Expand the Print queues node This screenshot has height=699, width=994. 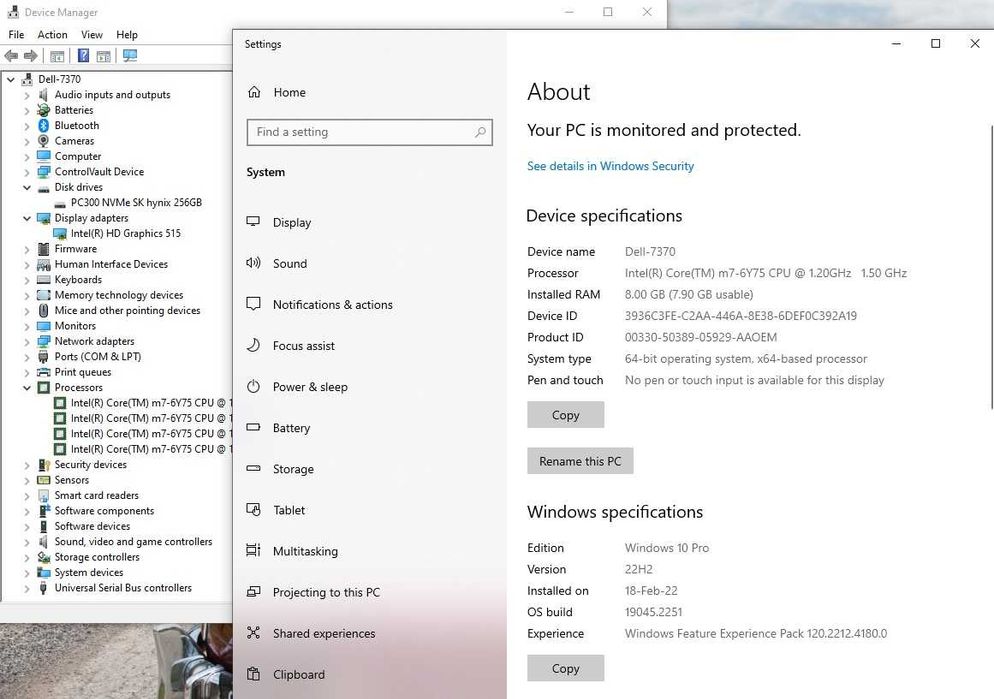[x=27, y=373]
